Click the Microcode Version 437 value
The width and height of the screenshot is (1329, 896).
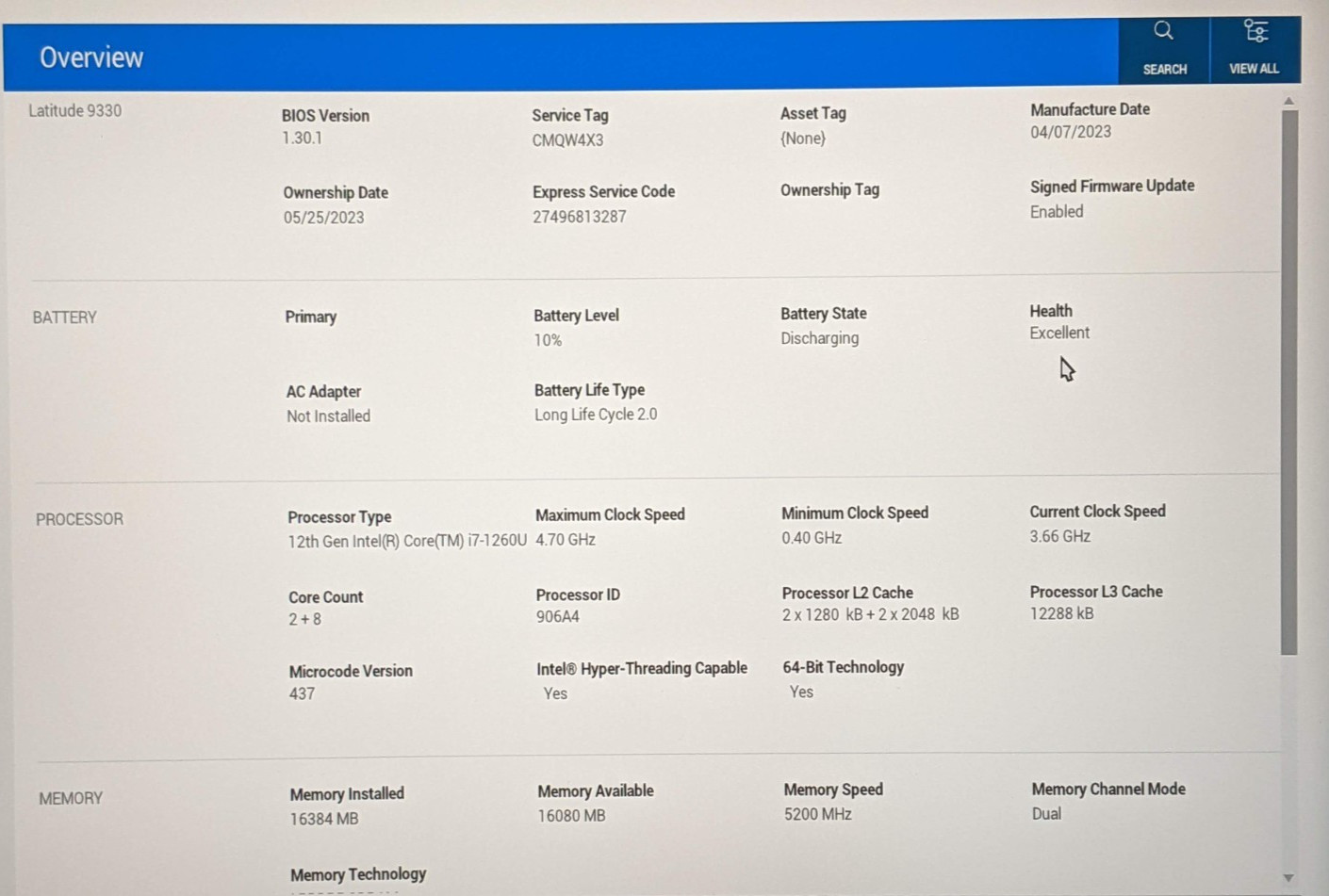302,693
